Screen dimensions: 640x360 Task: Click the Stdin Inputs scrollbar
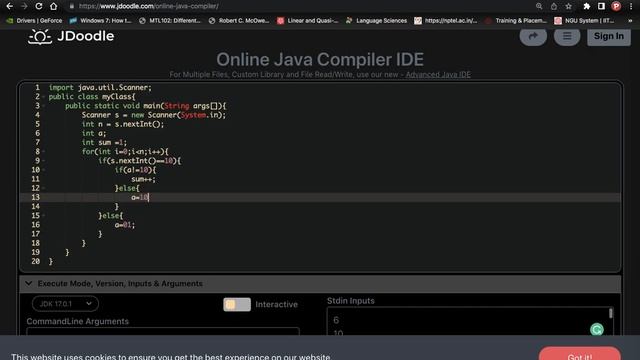point(611,313)
